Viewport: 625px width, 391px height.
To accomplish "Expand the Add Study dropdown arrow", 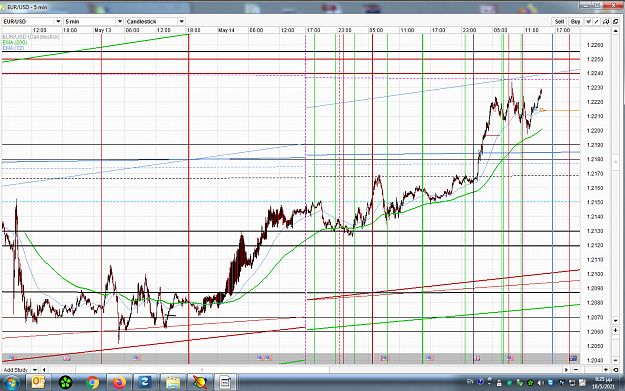I will [x=35, y=370].
